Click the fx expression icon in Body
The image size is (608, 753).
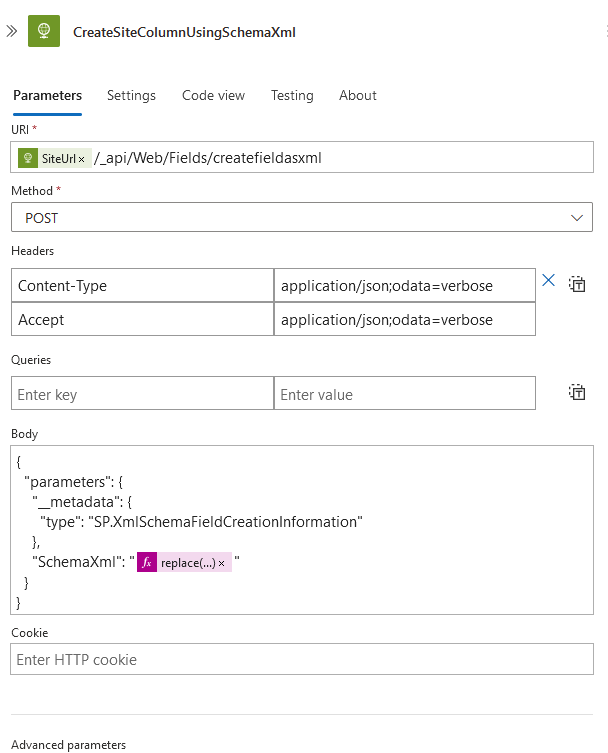click(x=147, y=562)
